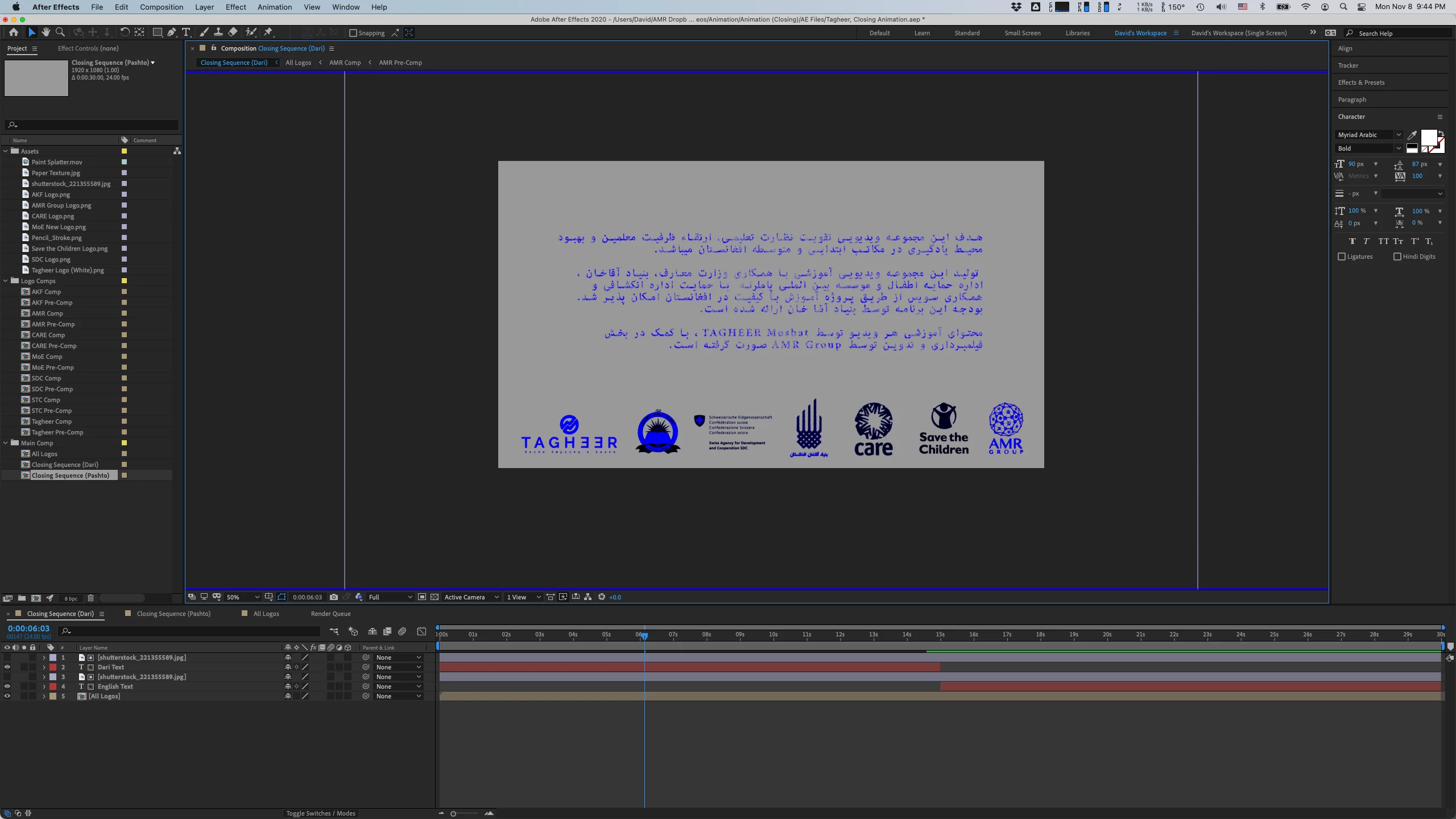Screen dimensions: 1456x819
Task: Open the 50% magnification dropdown
Action: click(x=243, y=597)
